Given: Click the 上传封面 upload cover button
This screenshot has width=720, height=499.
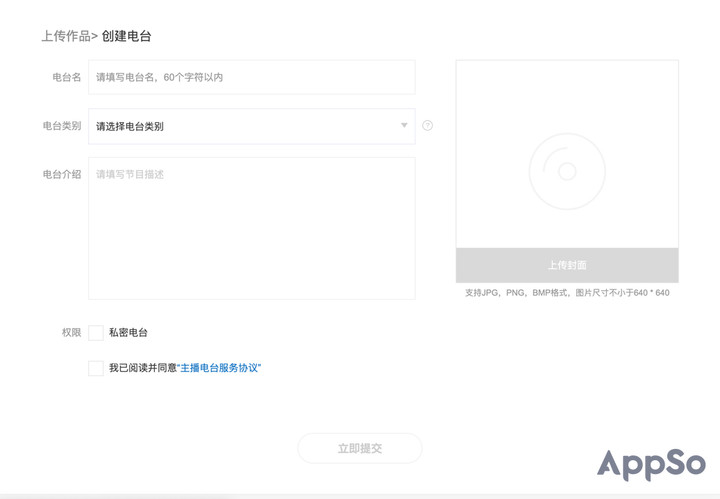Looking at the screenshot, I should point(567,265).
